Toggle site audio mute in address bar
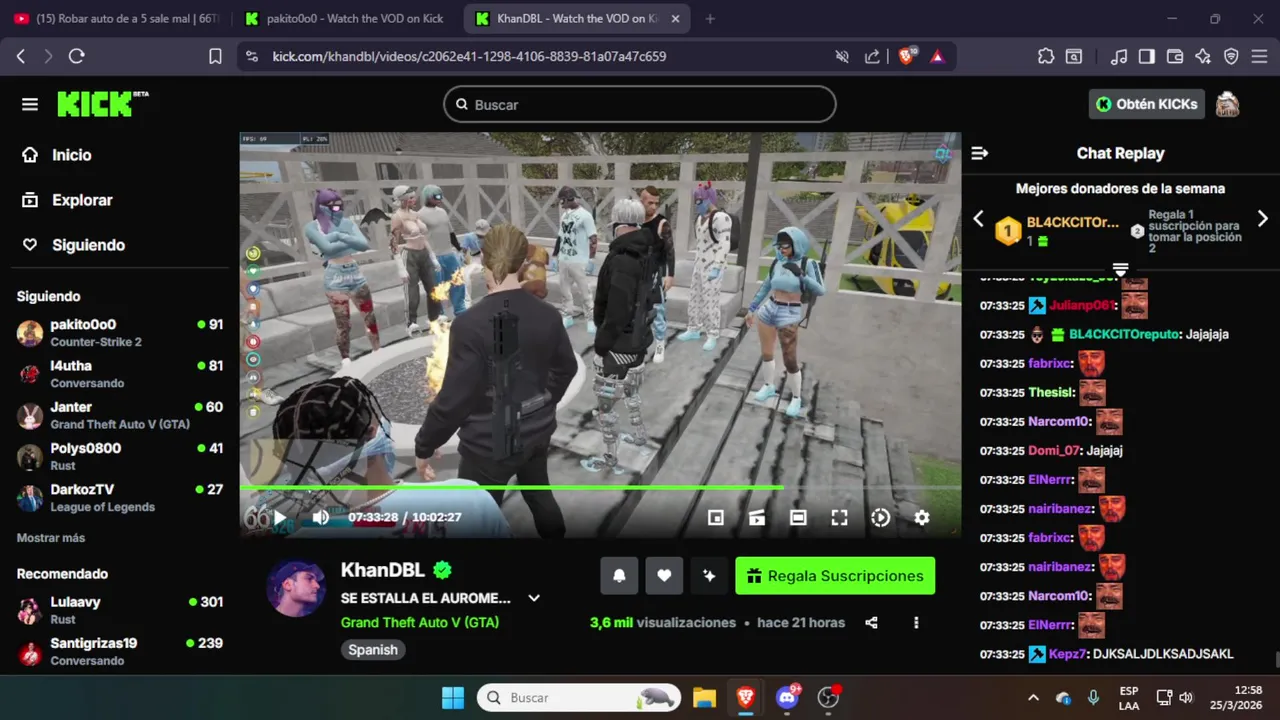This screenshot has height=720, width=1280. click(x=842, y=57)
